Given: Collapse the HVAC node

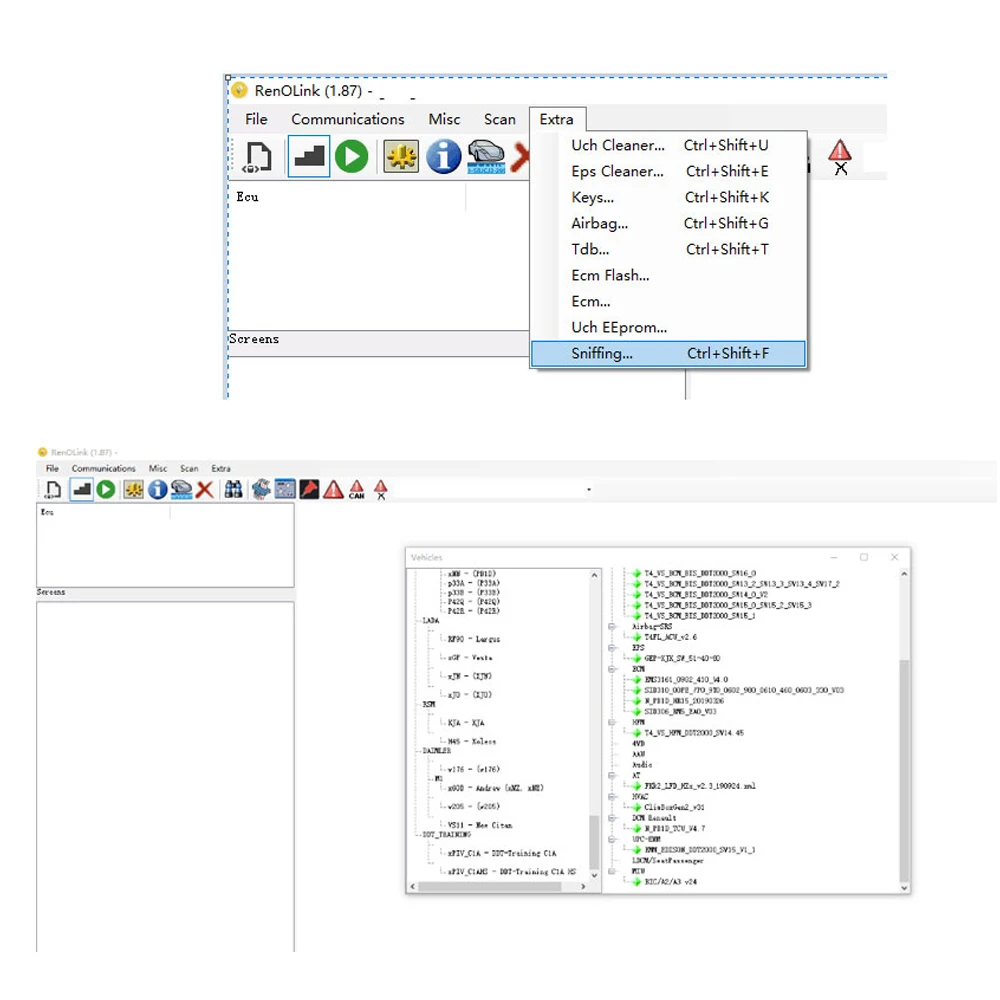Looking at the screenshot, I should 612,797.
